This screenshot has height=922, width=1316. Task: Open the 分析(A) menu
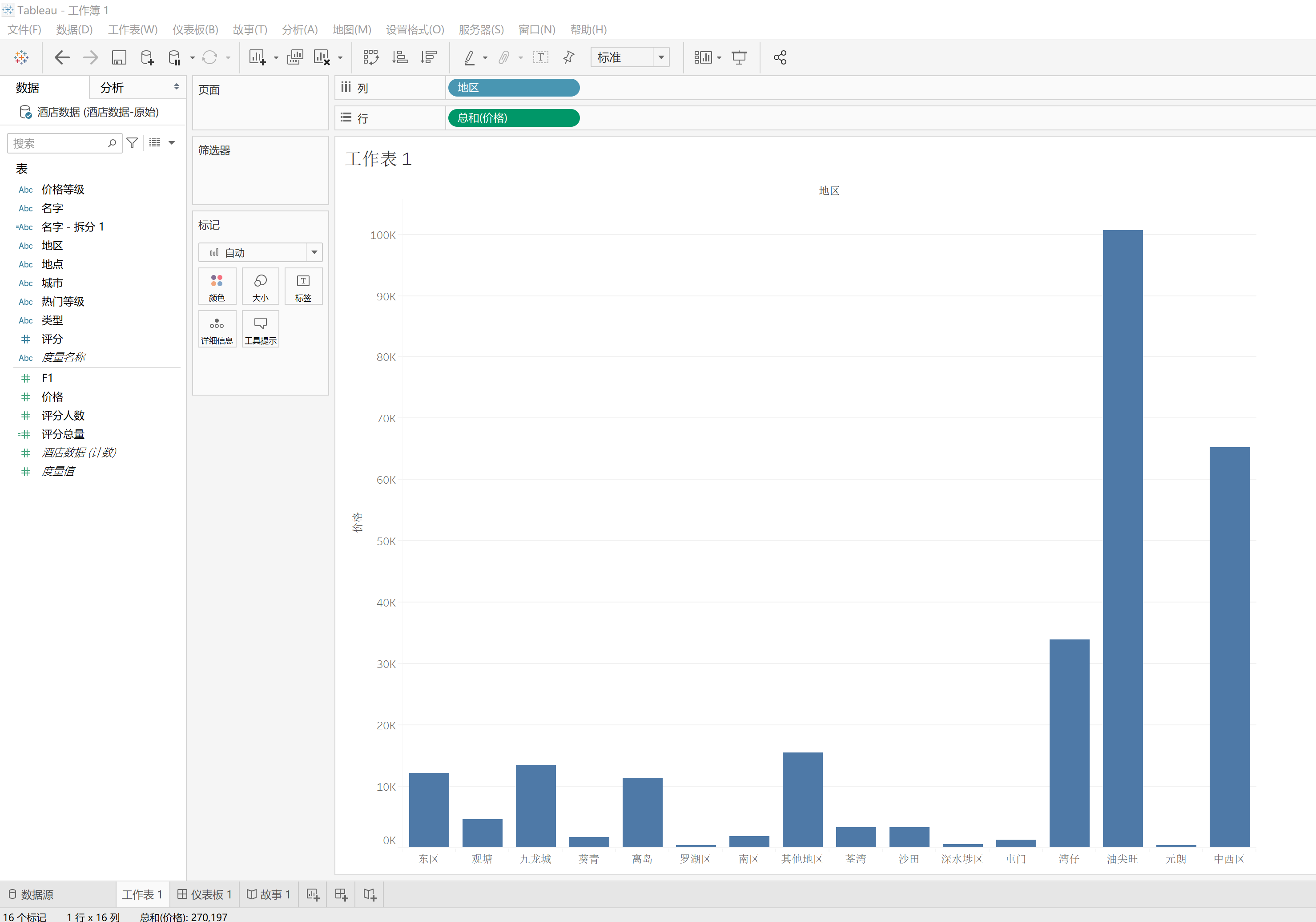coord(300,30)
